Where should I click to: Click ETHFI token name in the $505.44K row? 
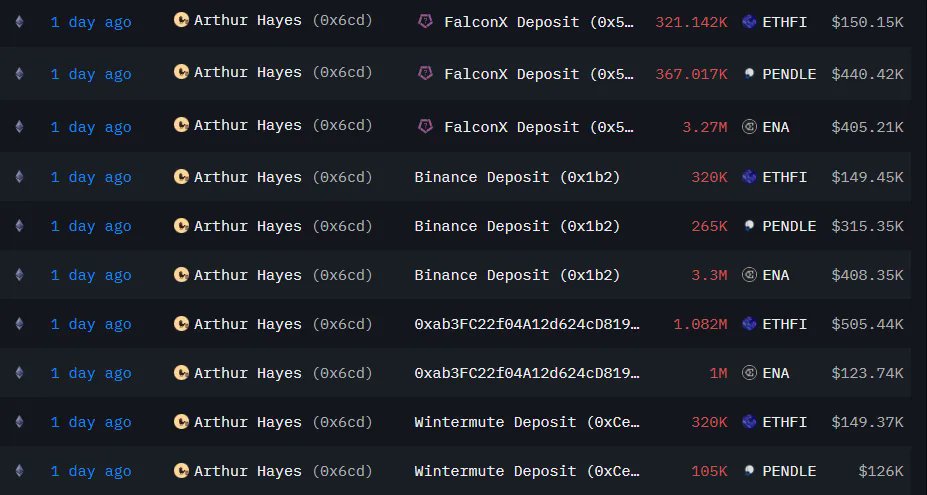785,324
